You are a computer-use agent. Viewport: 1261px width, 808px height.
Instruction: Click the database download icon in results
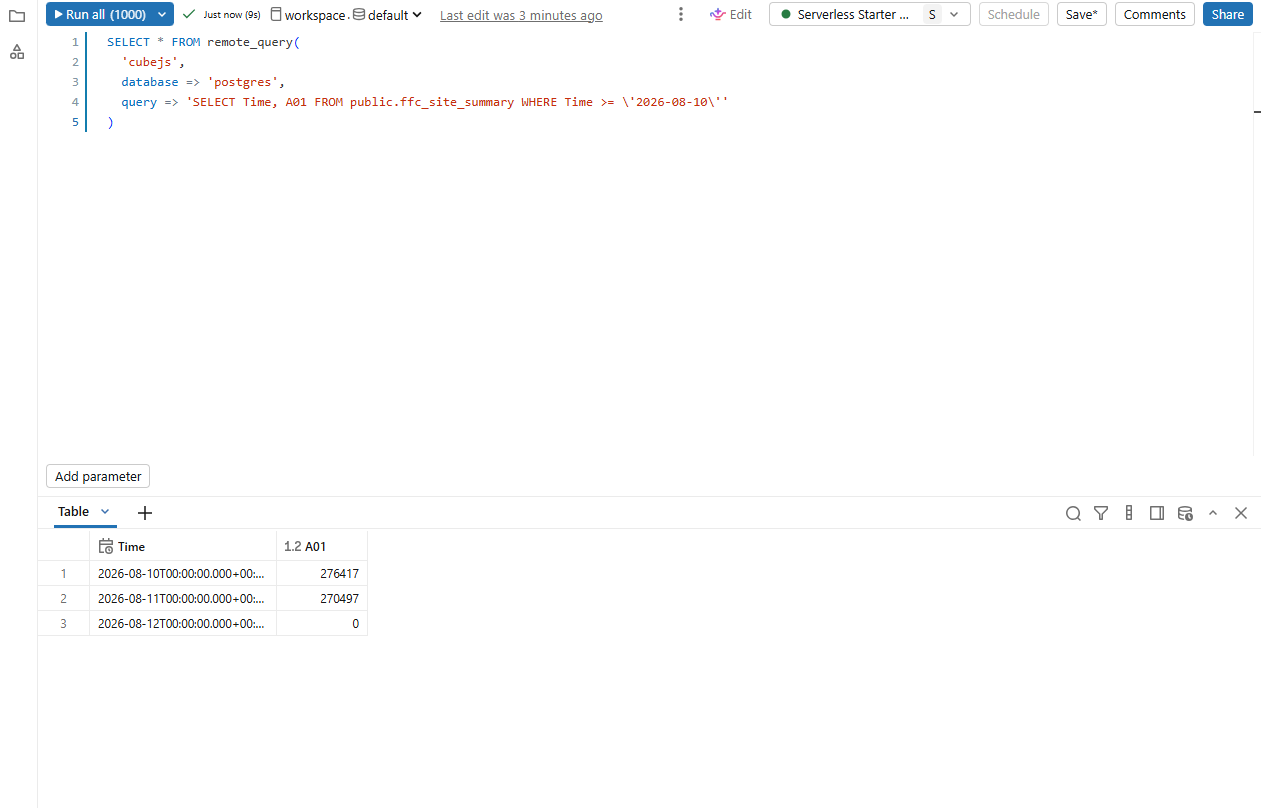coord(1185,513)
